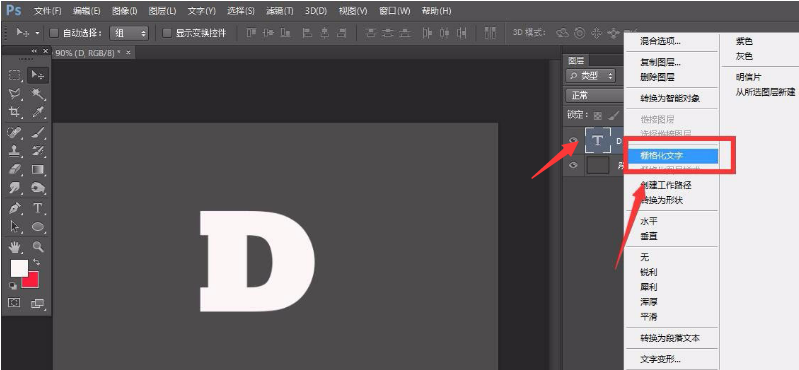Image resolution: width=799 pixels, height=370 pixels.
Task: Open the 正常 blend mode dropdown
Action: point(594,95)
